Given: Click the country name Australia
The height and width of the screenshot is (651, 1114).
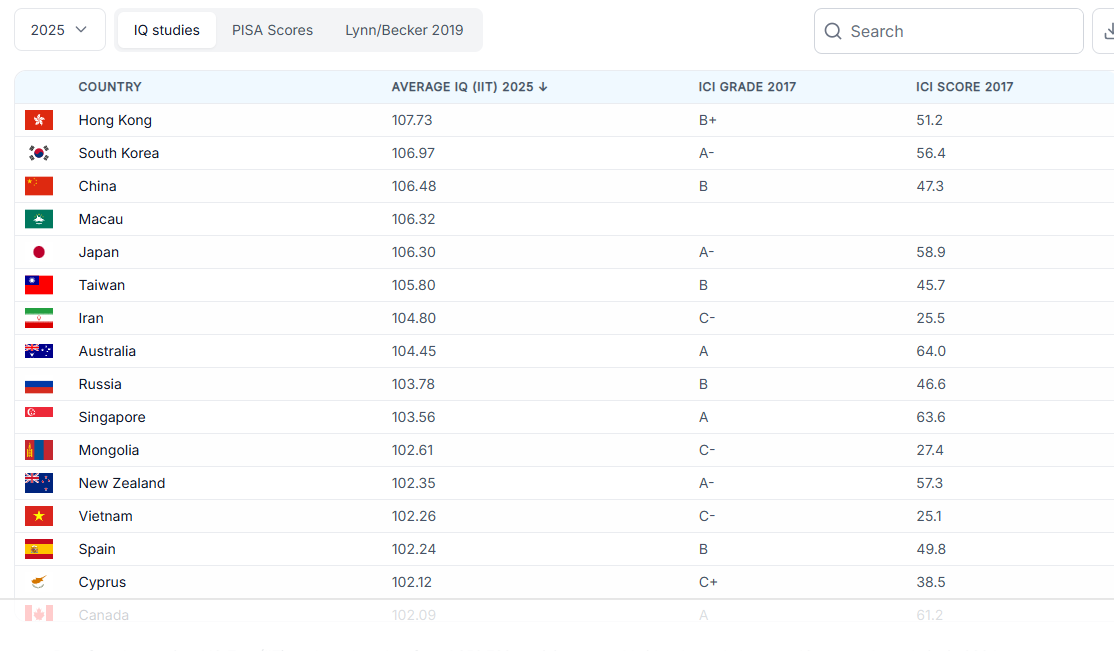Looking at the screenshot, I should click(x=107, y=351).
